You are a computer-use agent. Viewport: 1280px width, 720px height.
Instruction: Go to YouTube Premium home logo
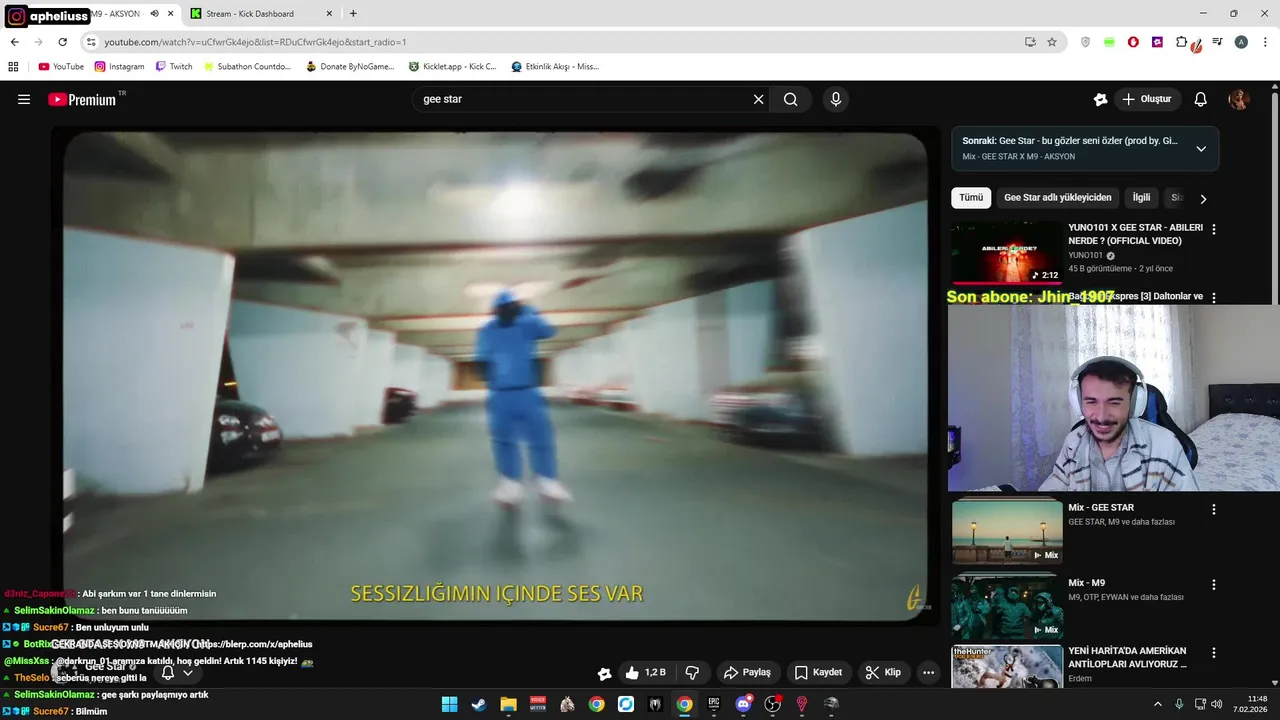point(82,99)
